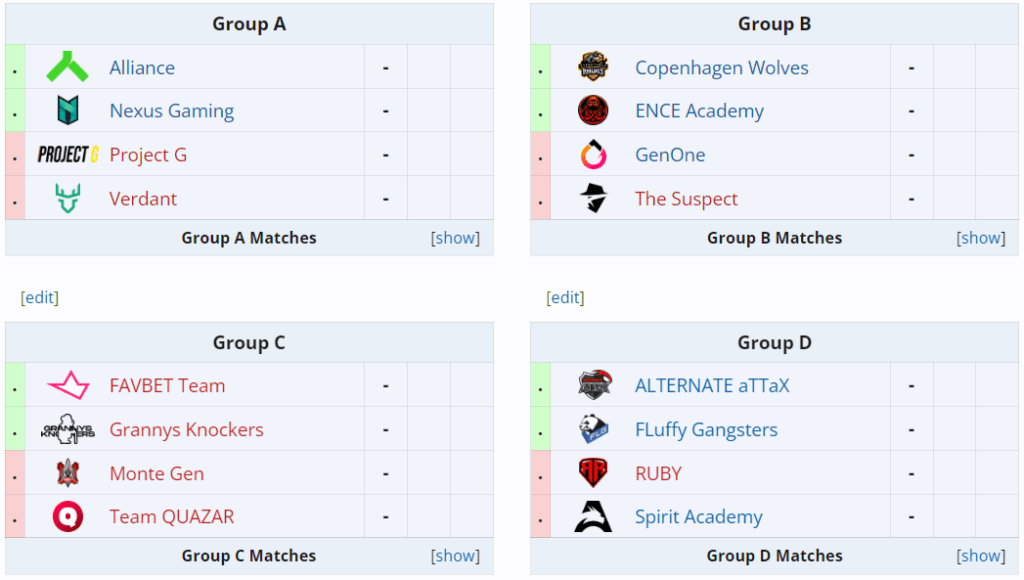
Task: Expand Group B Matches with show
Action: [x=981, y=238]
